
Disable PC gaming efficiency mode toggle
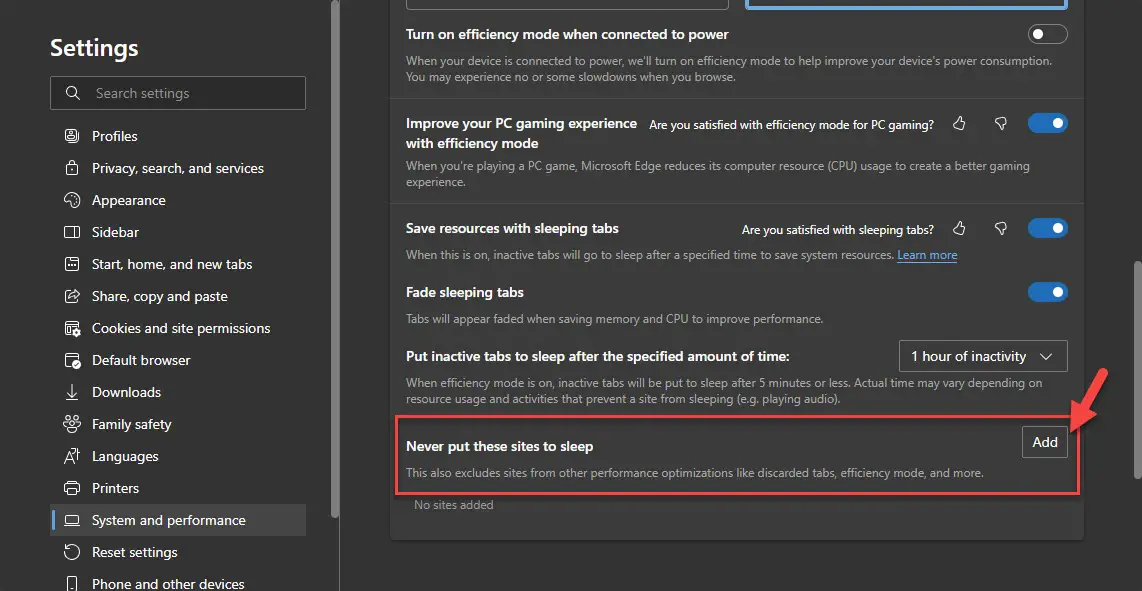tap(1047, 123)
